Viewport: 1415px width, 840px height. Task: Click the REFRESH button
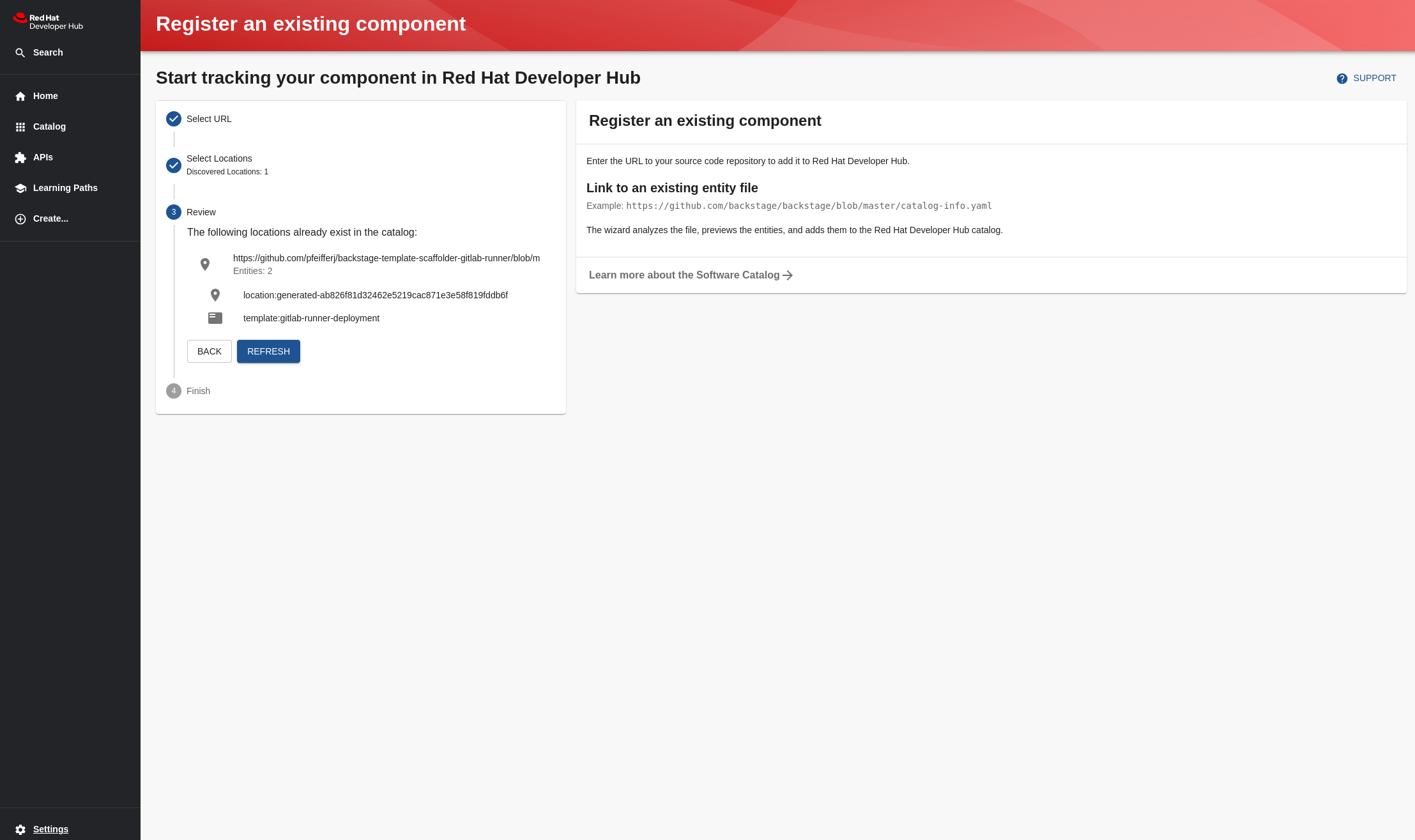[x=268, y=351]
